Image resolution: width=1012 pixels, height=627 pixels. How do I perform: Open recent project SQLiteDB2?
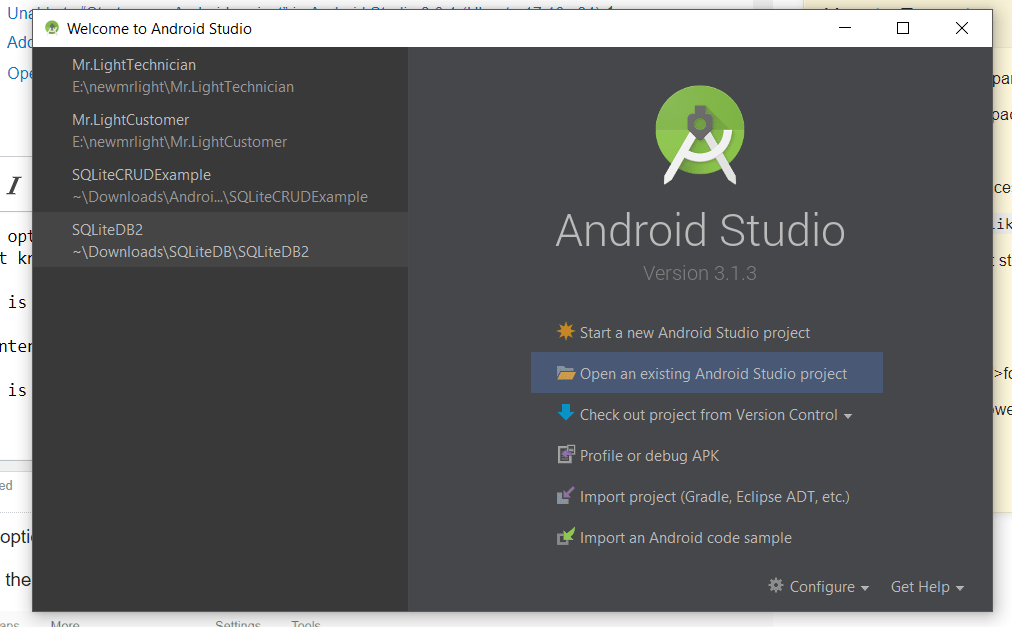tap(220, 240)
